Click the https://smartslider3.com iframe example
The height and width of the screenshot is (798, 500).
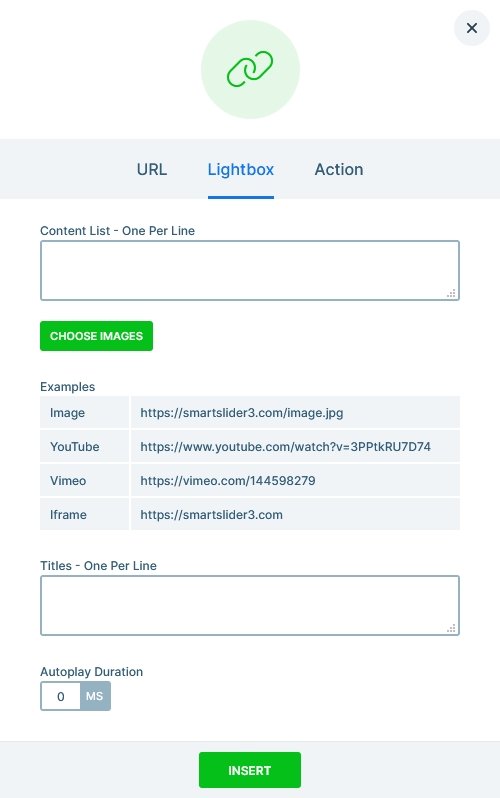tap(211, 515)
